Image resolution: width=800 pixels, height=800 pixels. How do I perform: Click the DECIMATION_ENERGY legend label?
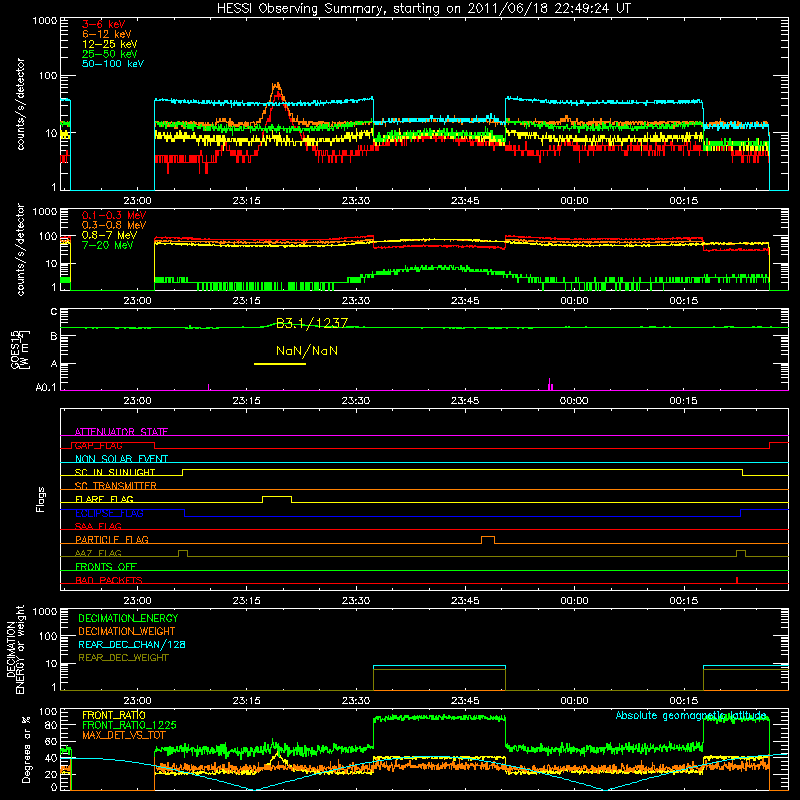(x=128, y=618)
